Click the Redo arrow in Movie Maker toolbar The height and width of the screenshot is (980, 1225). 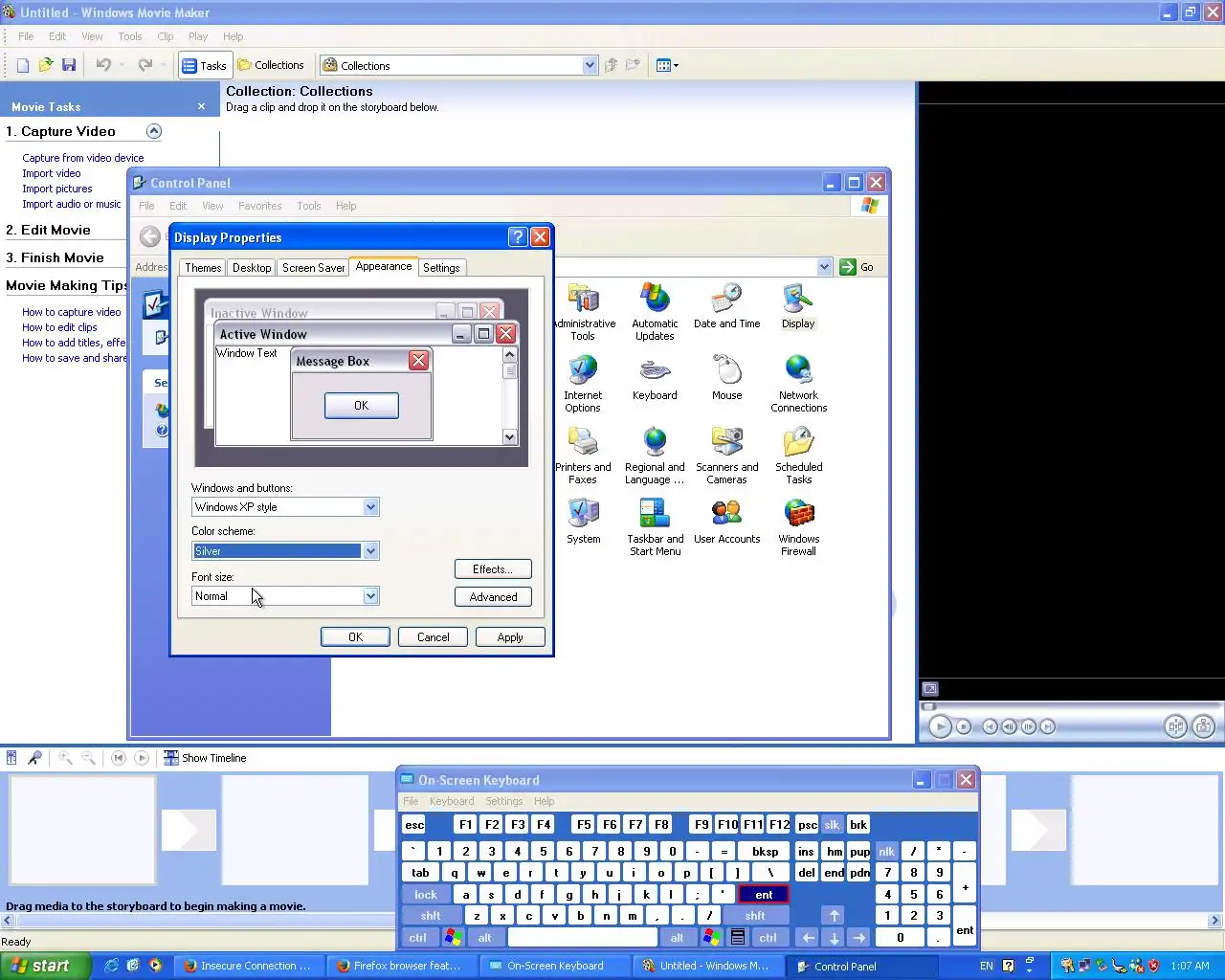pyautogui.click(x=145, y=65)
